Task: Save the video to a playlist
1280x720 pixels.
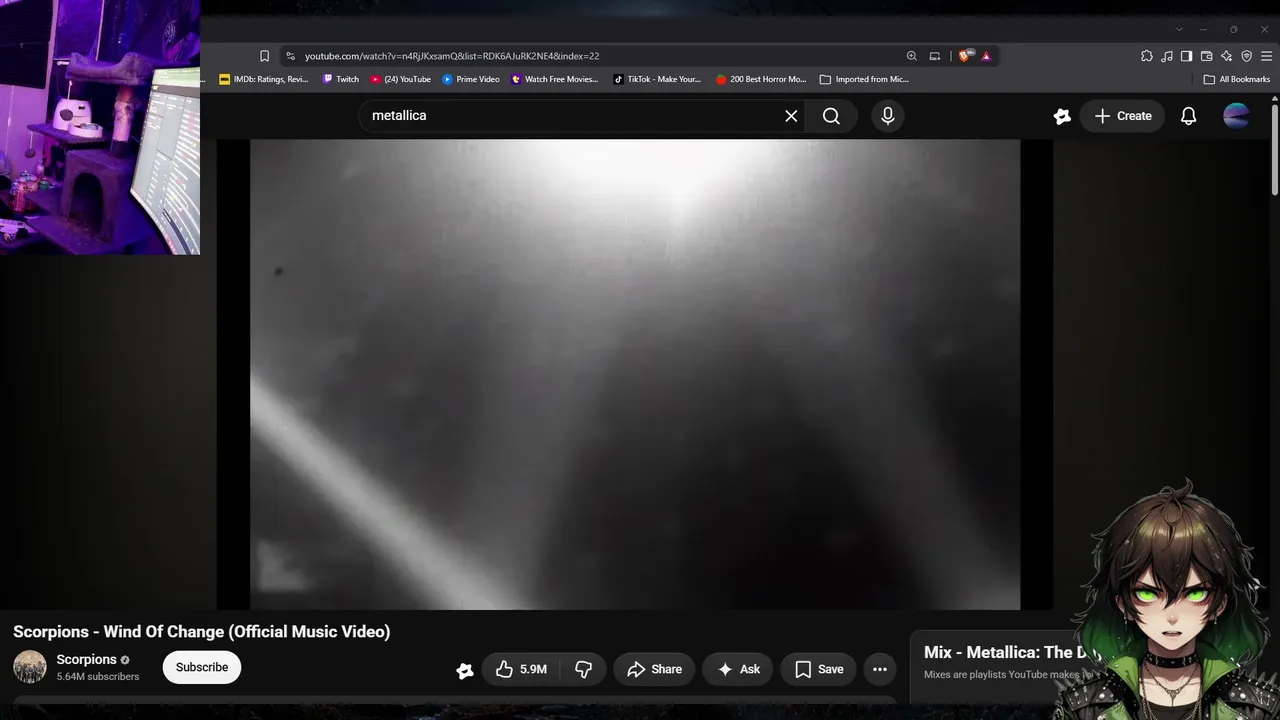Action: 820,669
